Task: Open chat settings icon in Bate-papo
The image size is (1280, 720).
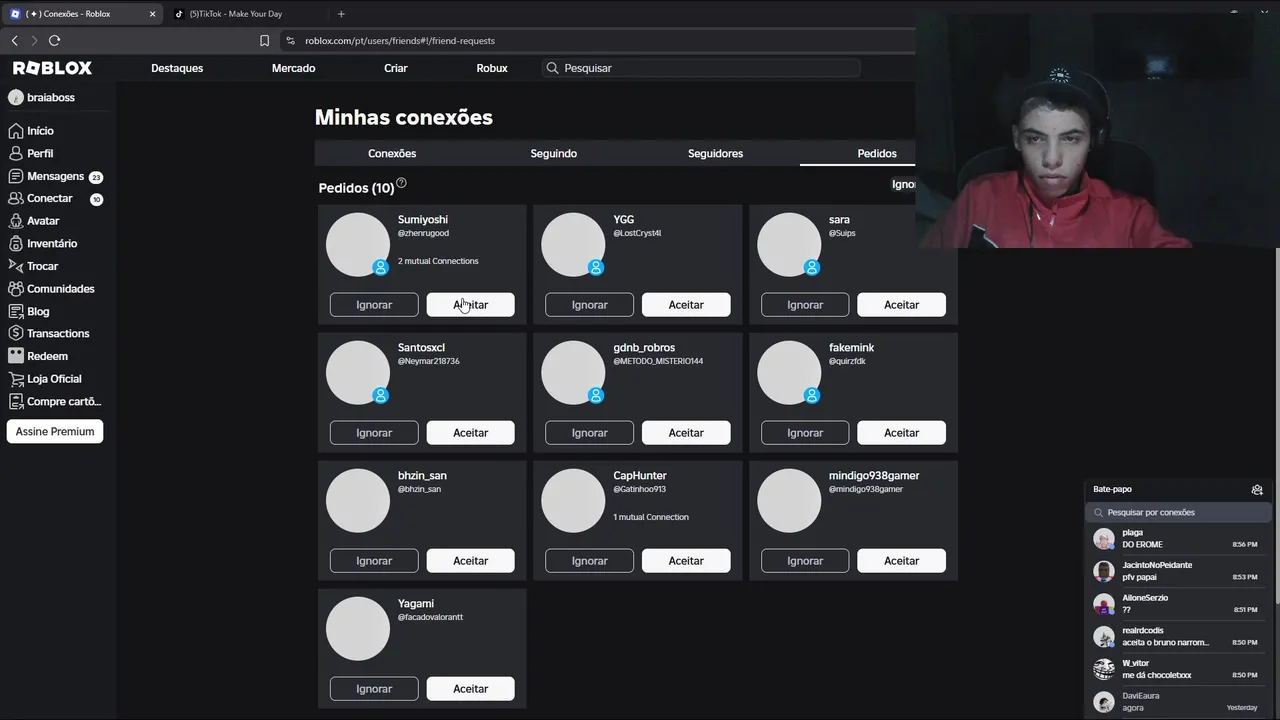Action: [1257, 489]
